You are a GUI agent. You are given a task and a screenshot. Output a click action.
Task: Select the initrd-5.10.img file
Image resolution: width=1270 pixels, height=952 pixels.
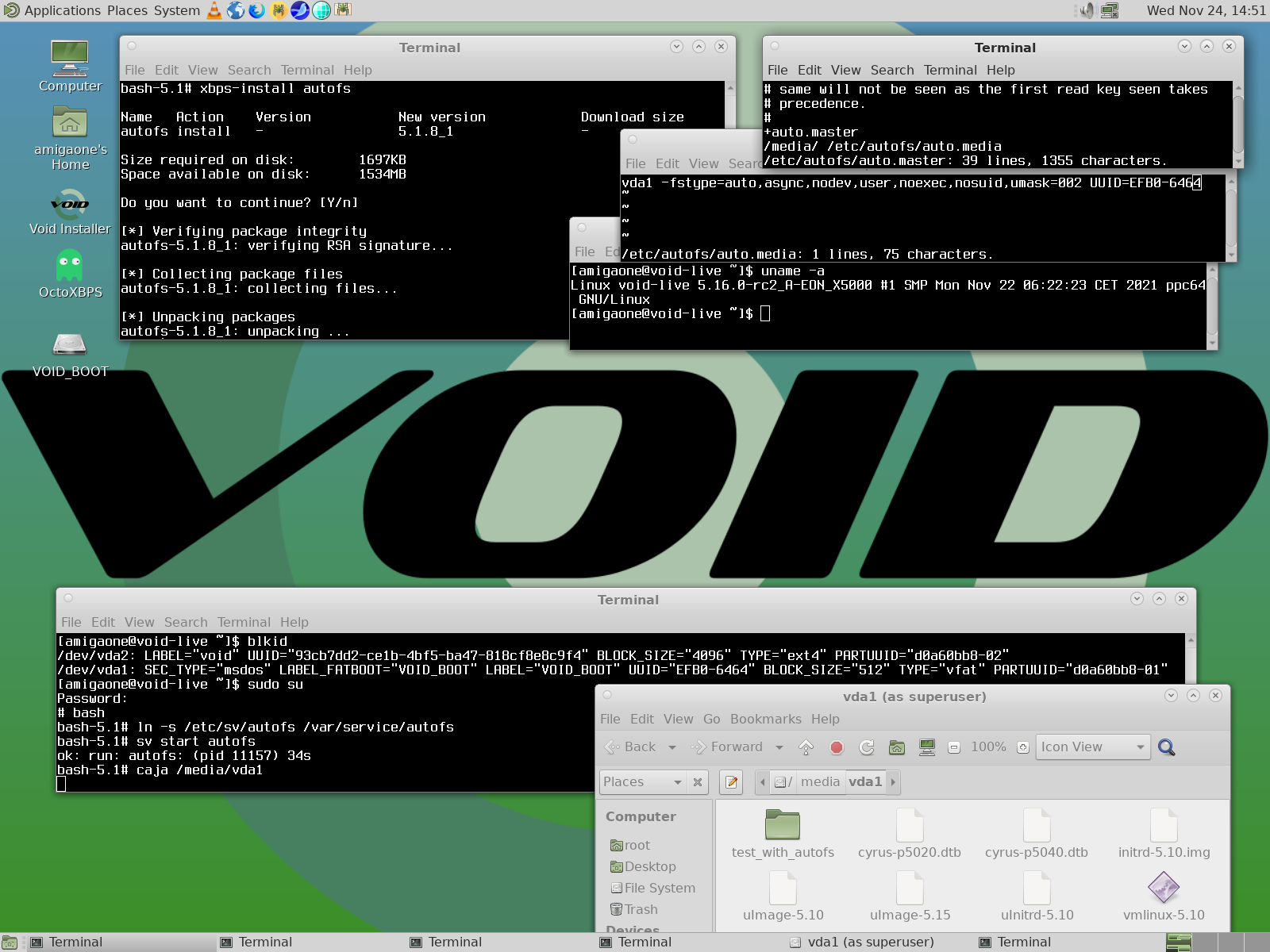[x=1164, y=835]
